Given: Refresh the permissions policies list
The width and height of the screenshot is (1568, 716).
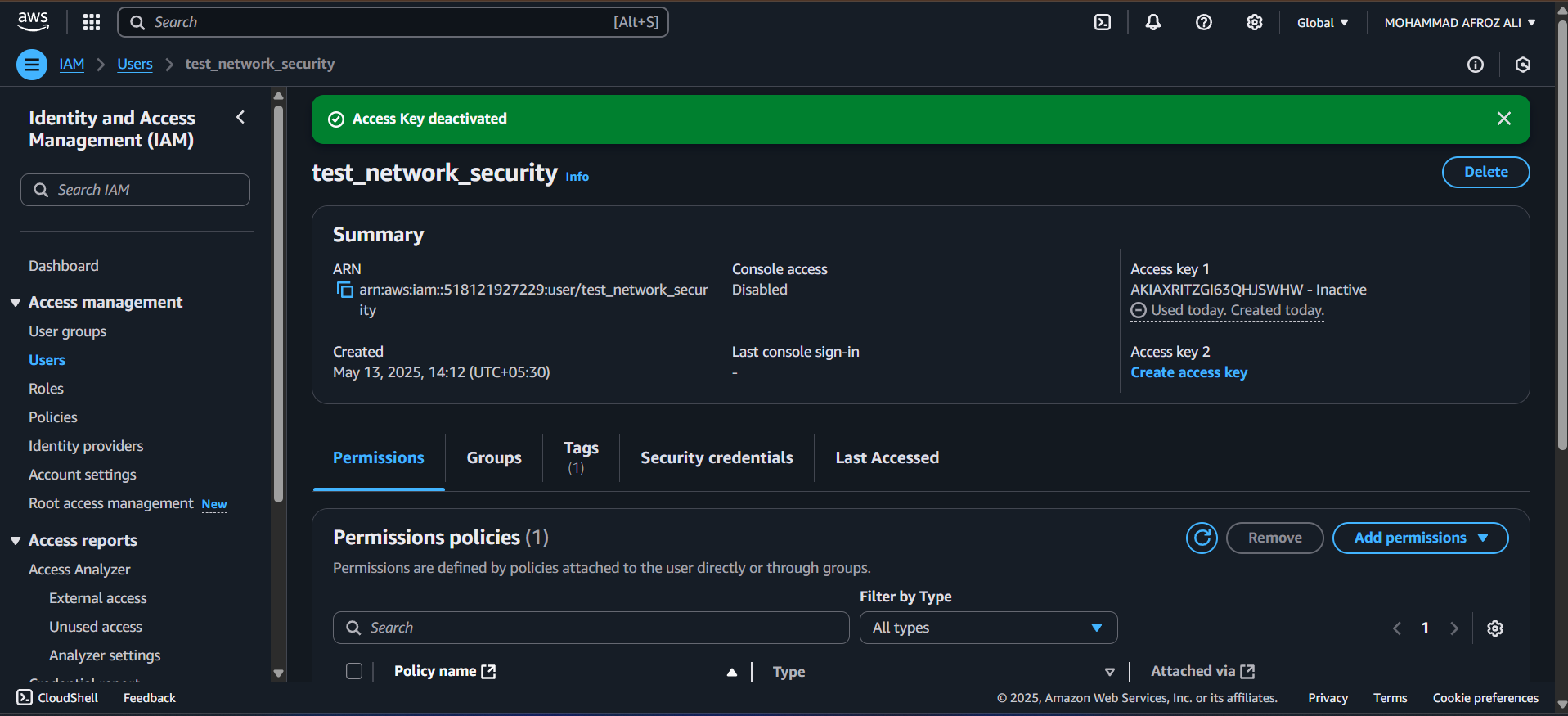Looking at the screenshot, I should tap(1202, 538).
